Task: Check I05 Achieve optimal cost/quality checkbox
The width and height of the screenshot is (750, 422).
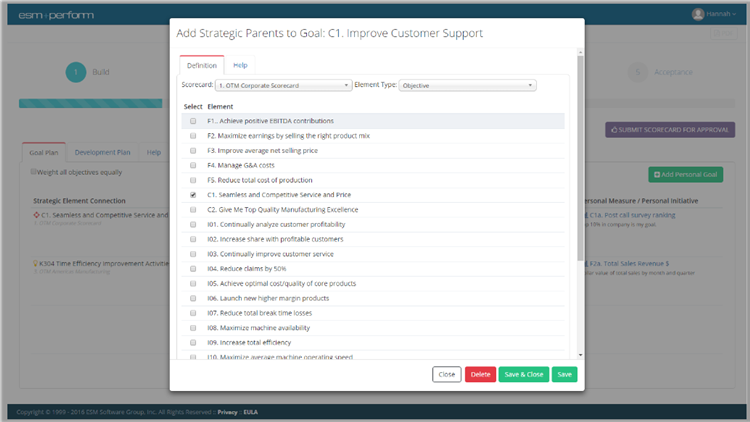Action: pyautogui.click(x=193, y=284)
